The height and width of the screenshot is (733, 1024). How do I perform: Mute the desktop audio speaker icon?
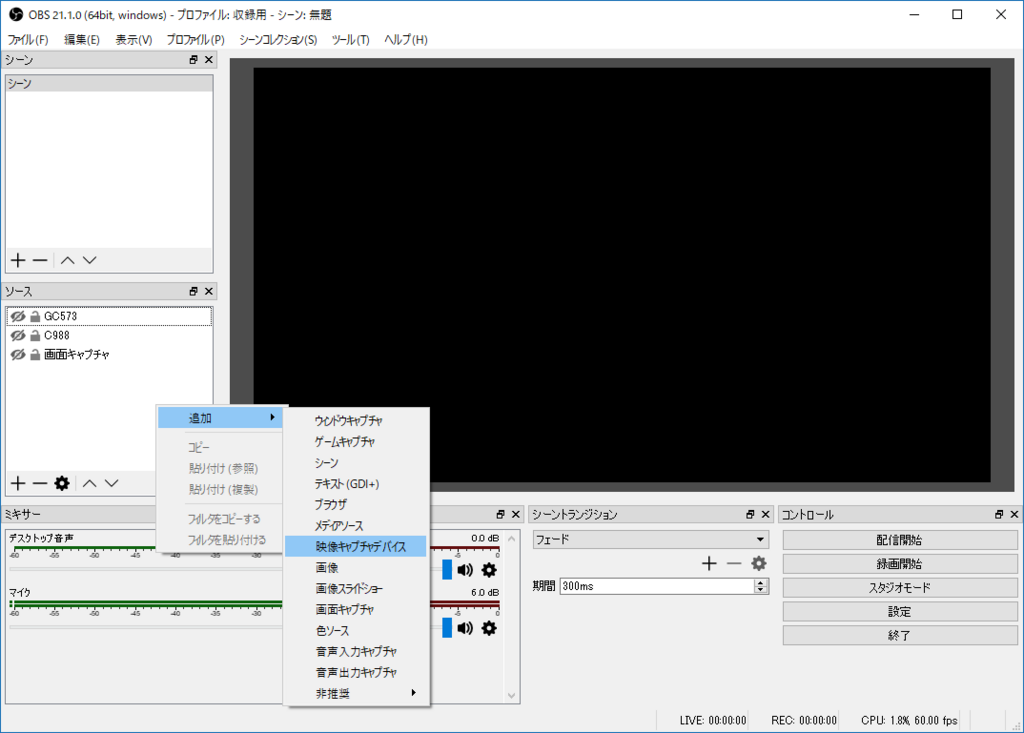(463, 569)
